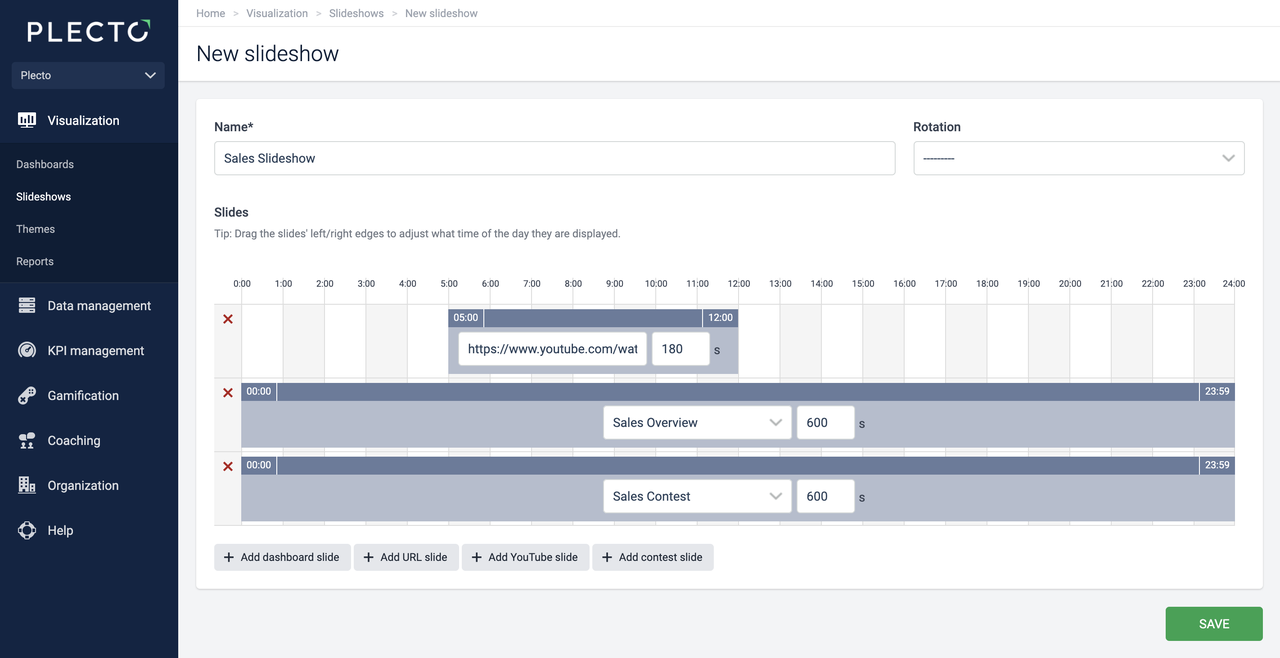Click the Home breadcrumb link
Viewport: 1280px width, 658px height.
point(211,13)
